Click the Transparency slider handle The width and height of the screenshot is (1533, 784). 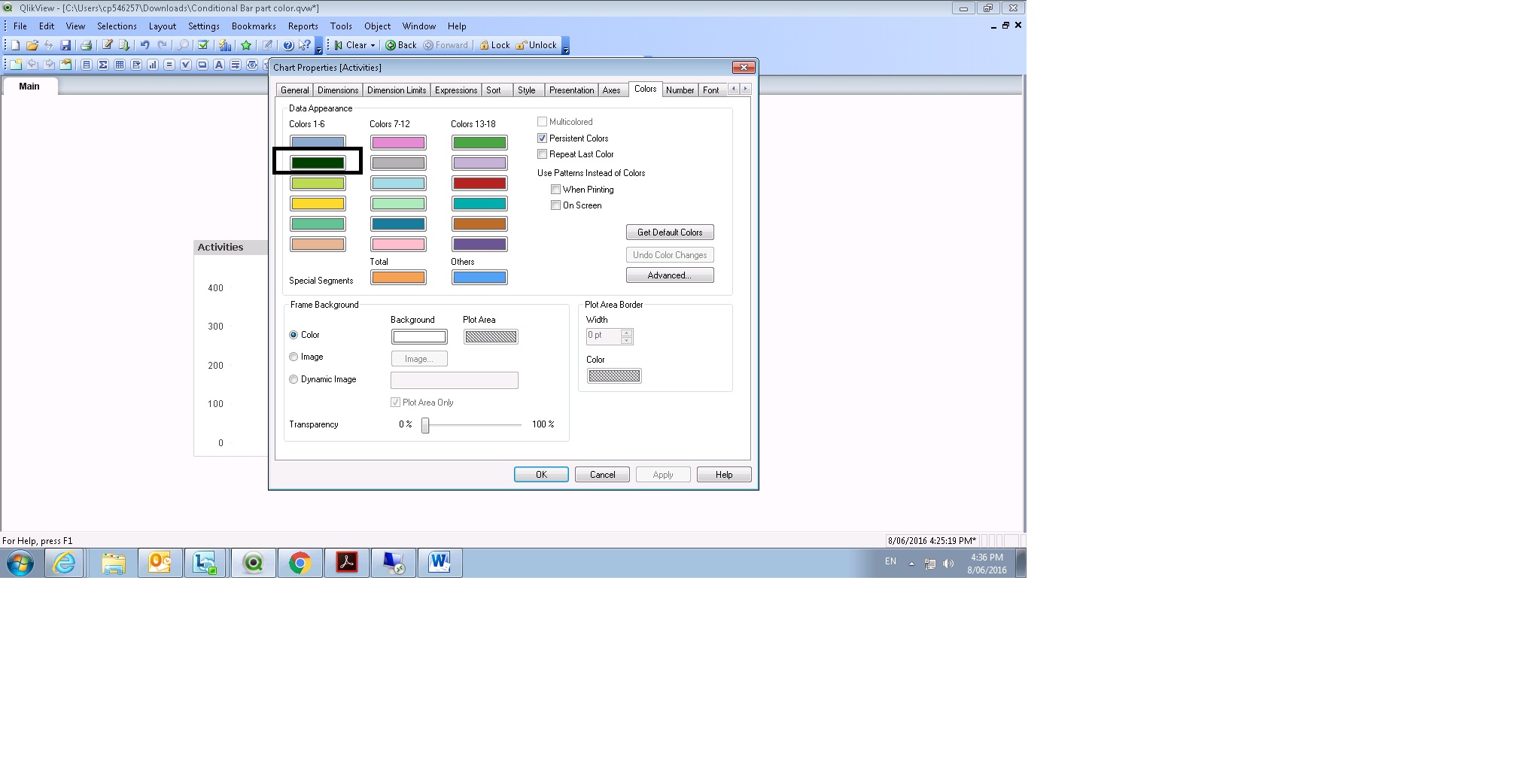[425, 425]
